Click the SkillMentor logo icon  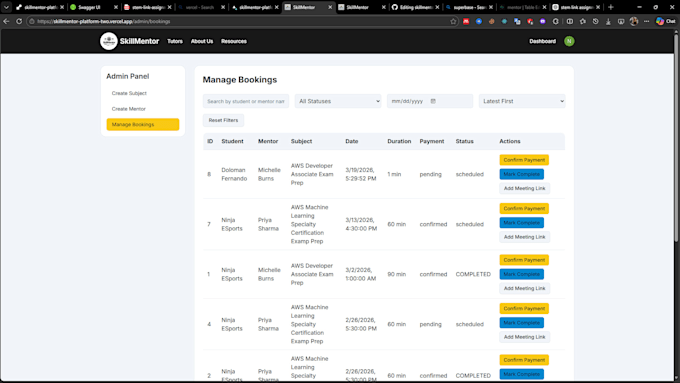coord(108,41)
